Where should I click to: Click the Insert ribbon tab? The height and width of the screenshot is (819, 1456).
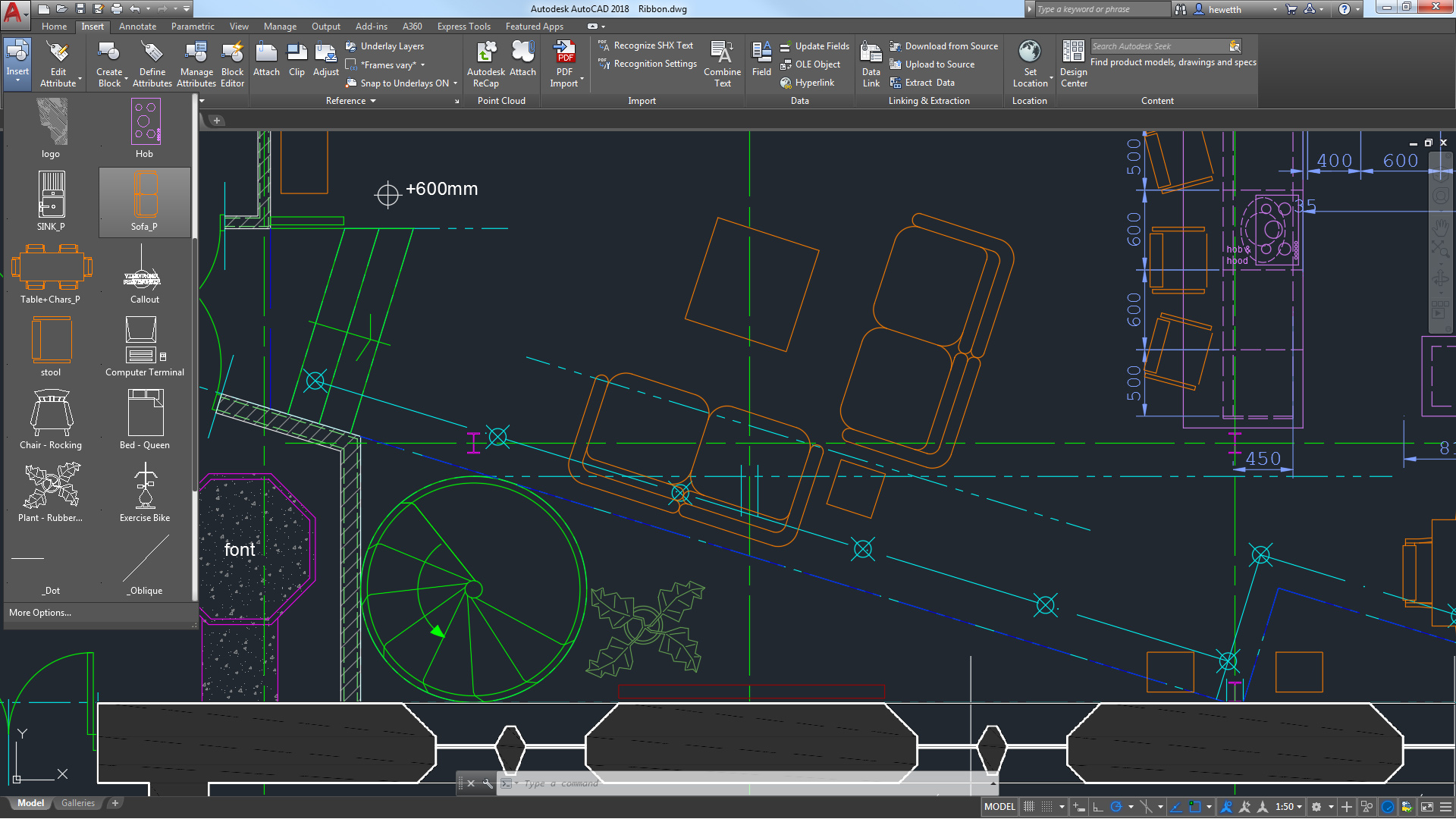point(91,26)
